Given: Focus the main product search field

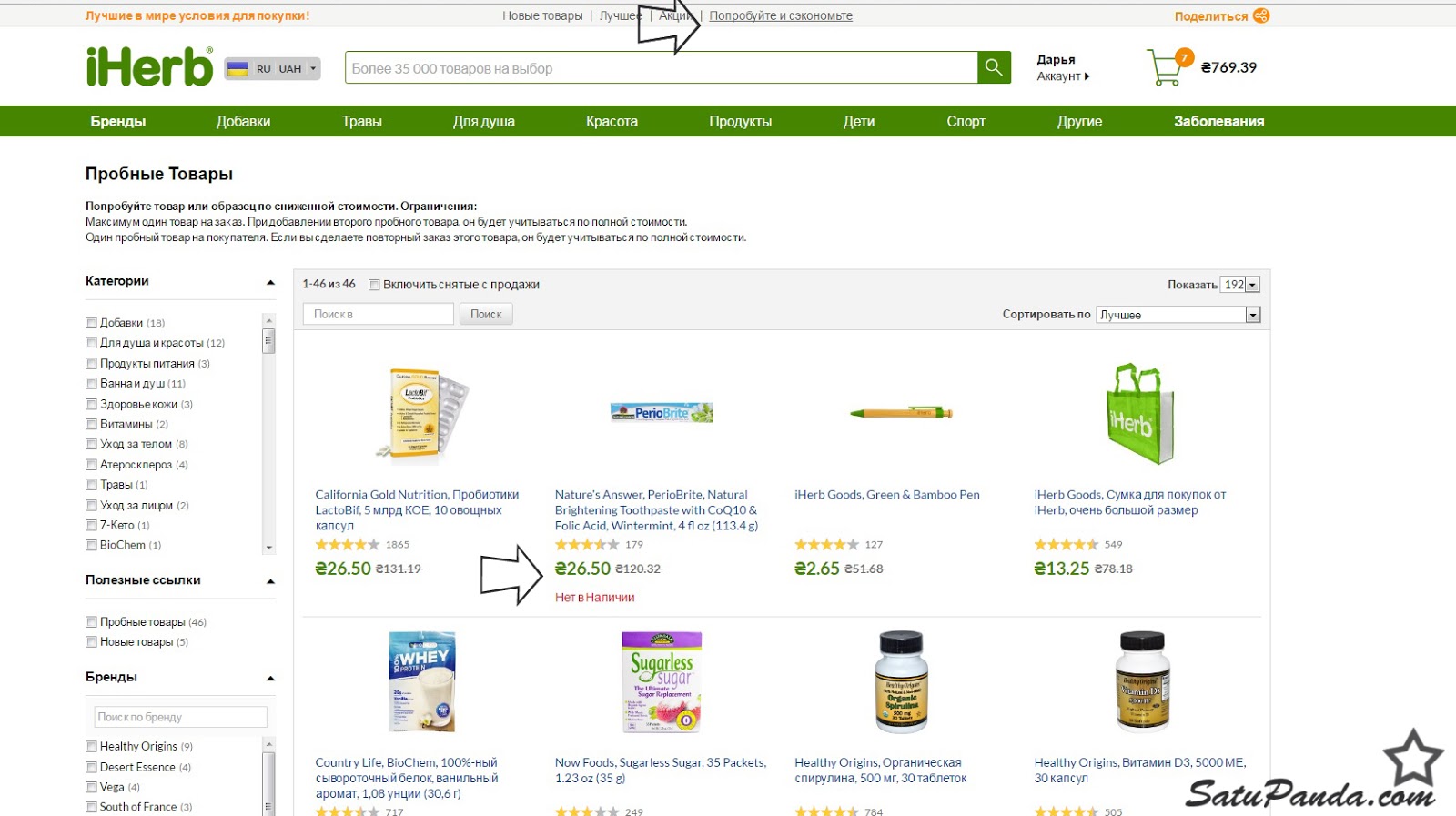Looking at the screenshot, I should [662, 67].
